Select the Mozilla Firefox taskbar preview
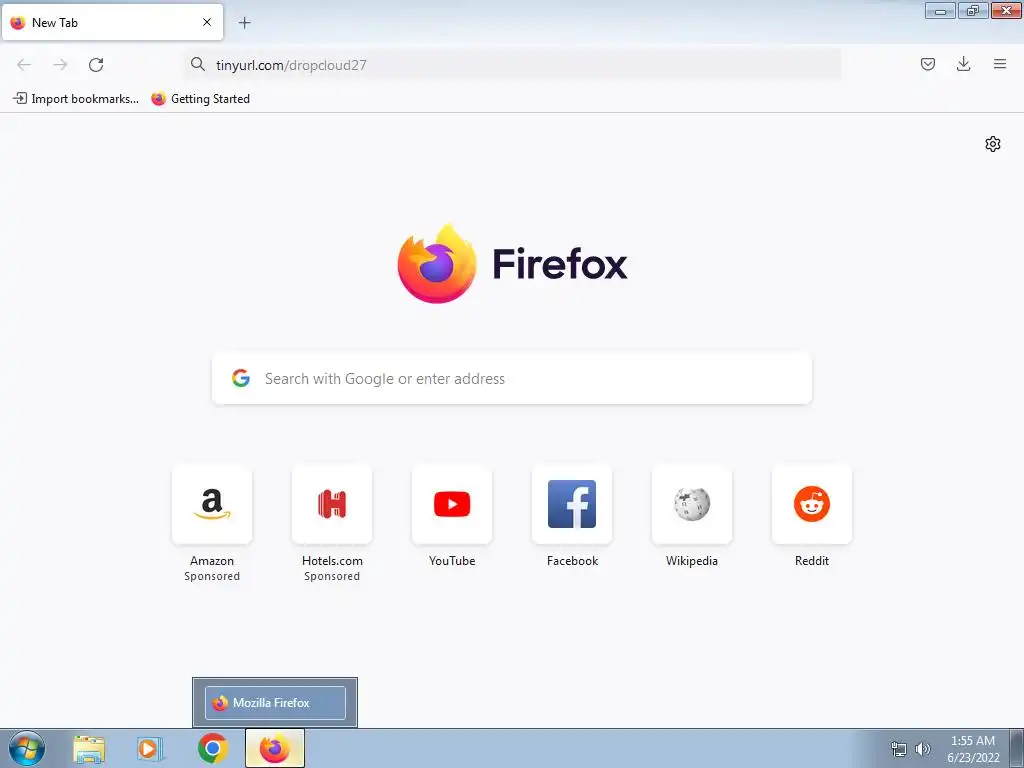The image size is (1024, 768). 275,703
